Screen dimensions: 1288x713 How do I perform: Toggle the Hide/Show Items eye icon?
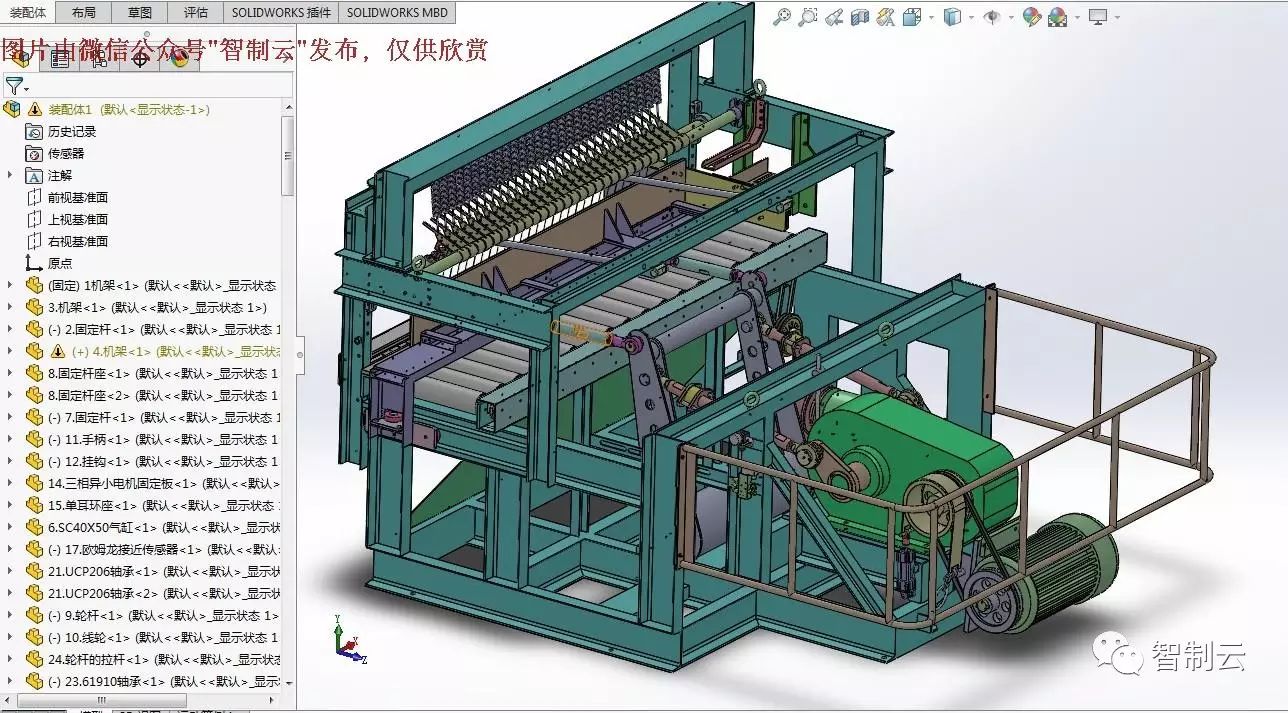pyautogui.click(x=991, y=17)
